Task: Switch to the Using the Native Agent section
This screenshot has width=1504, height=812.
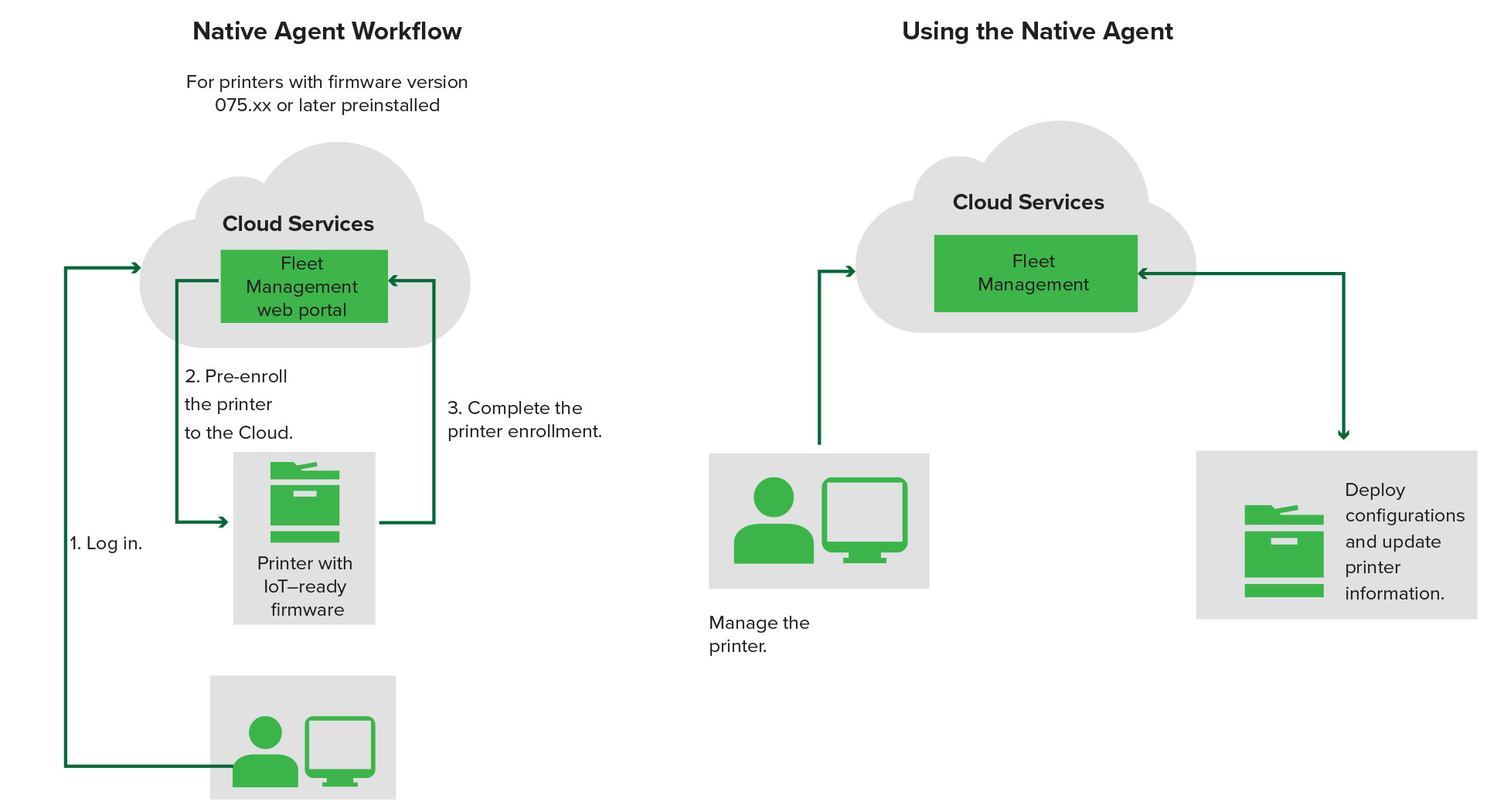Action: point(1038,31)
